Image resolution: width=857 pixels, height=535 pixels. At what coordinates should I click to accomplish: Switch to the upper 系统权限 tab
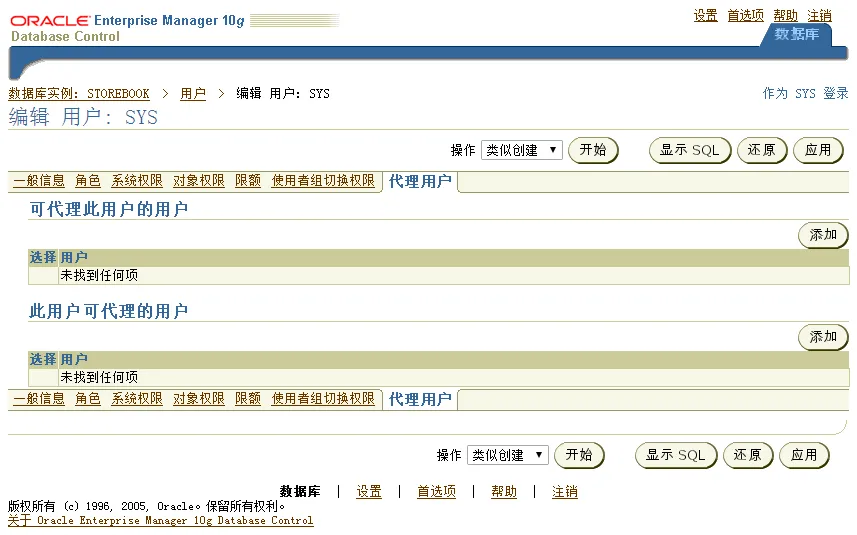point(137,180)
